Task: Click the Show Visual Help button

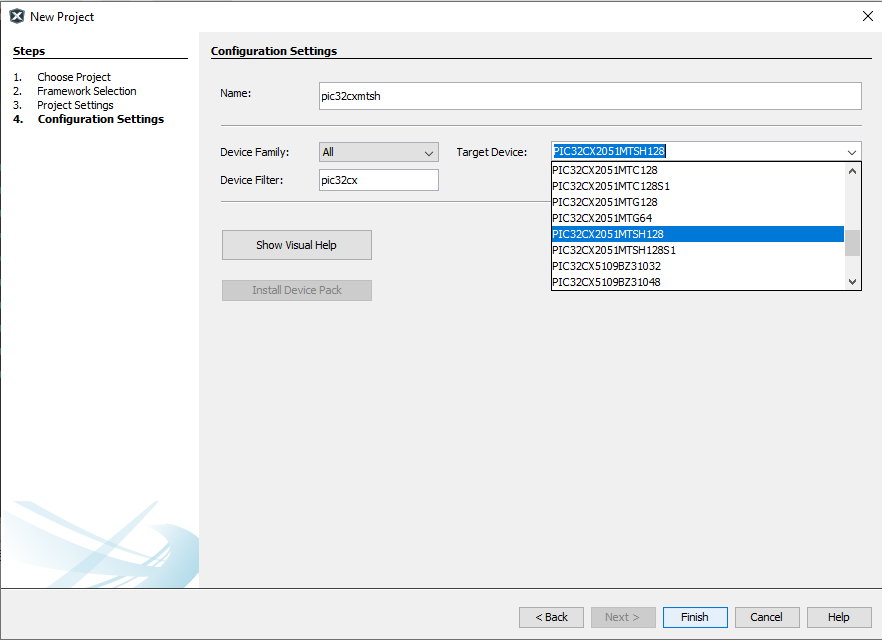Action: (x=296, y=245)
